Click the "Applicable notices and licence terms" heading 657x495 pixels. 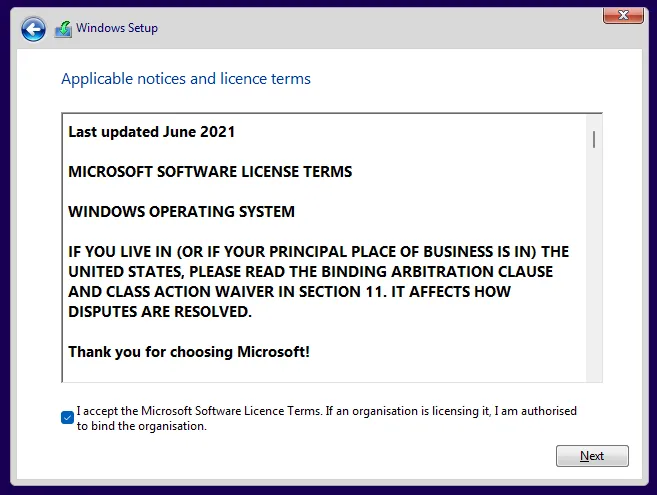click(186, 79)
